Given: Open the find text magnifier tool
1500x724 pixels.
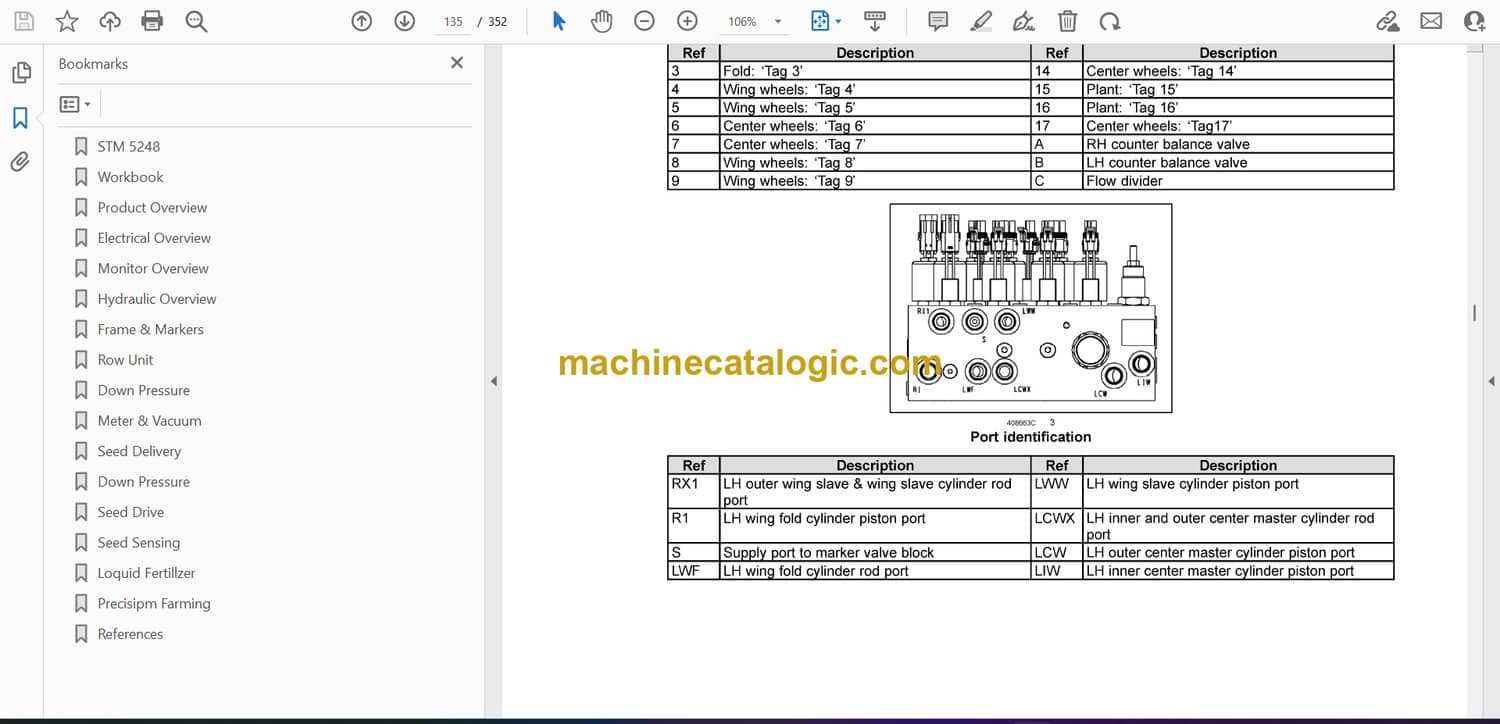Looking at the screenshot, I should [196, 21].
